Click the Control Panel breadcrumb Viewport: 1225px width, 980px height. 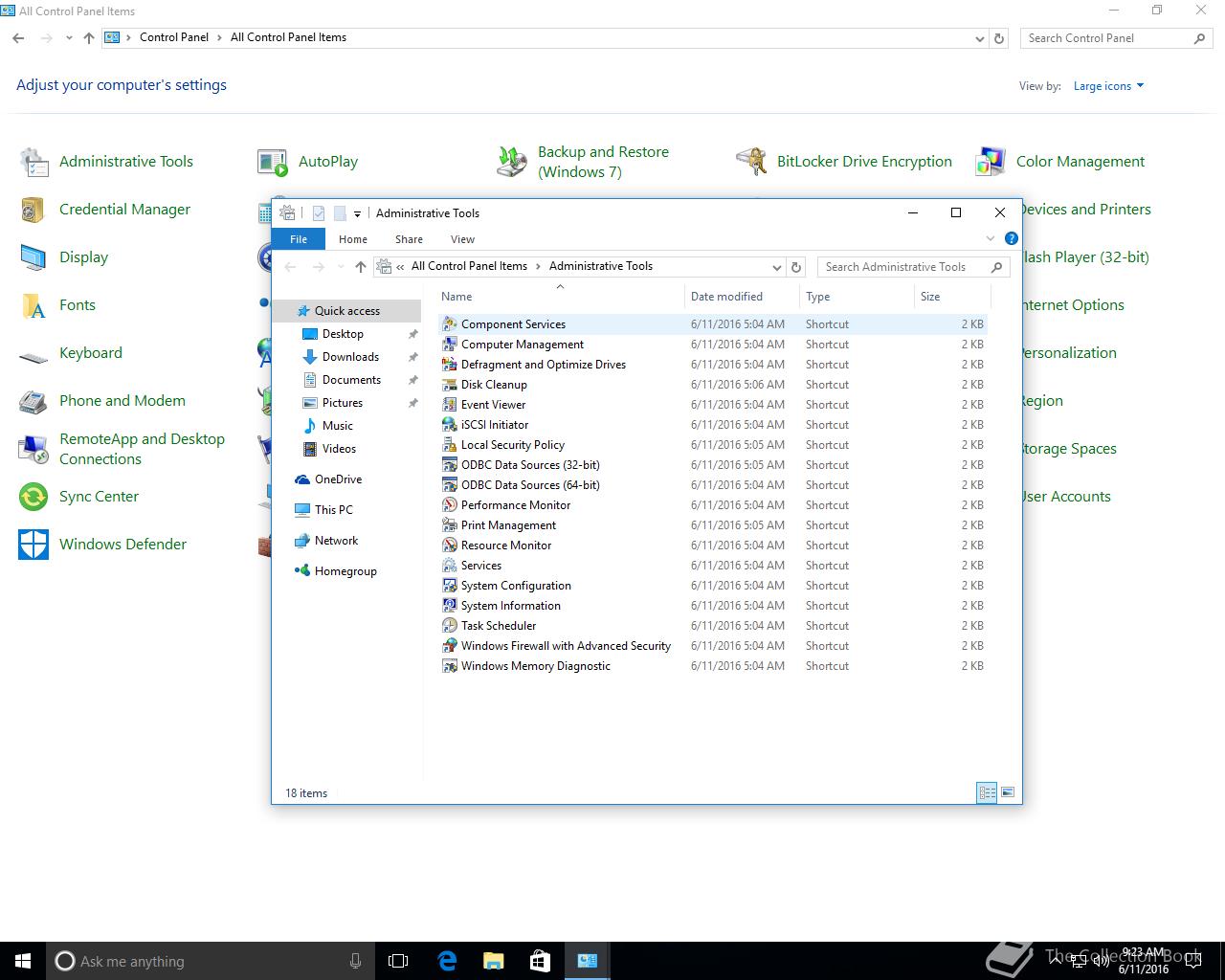click(174, 37)
